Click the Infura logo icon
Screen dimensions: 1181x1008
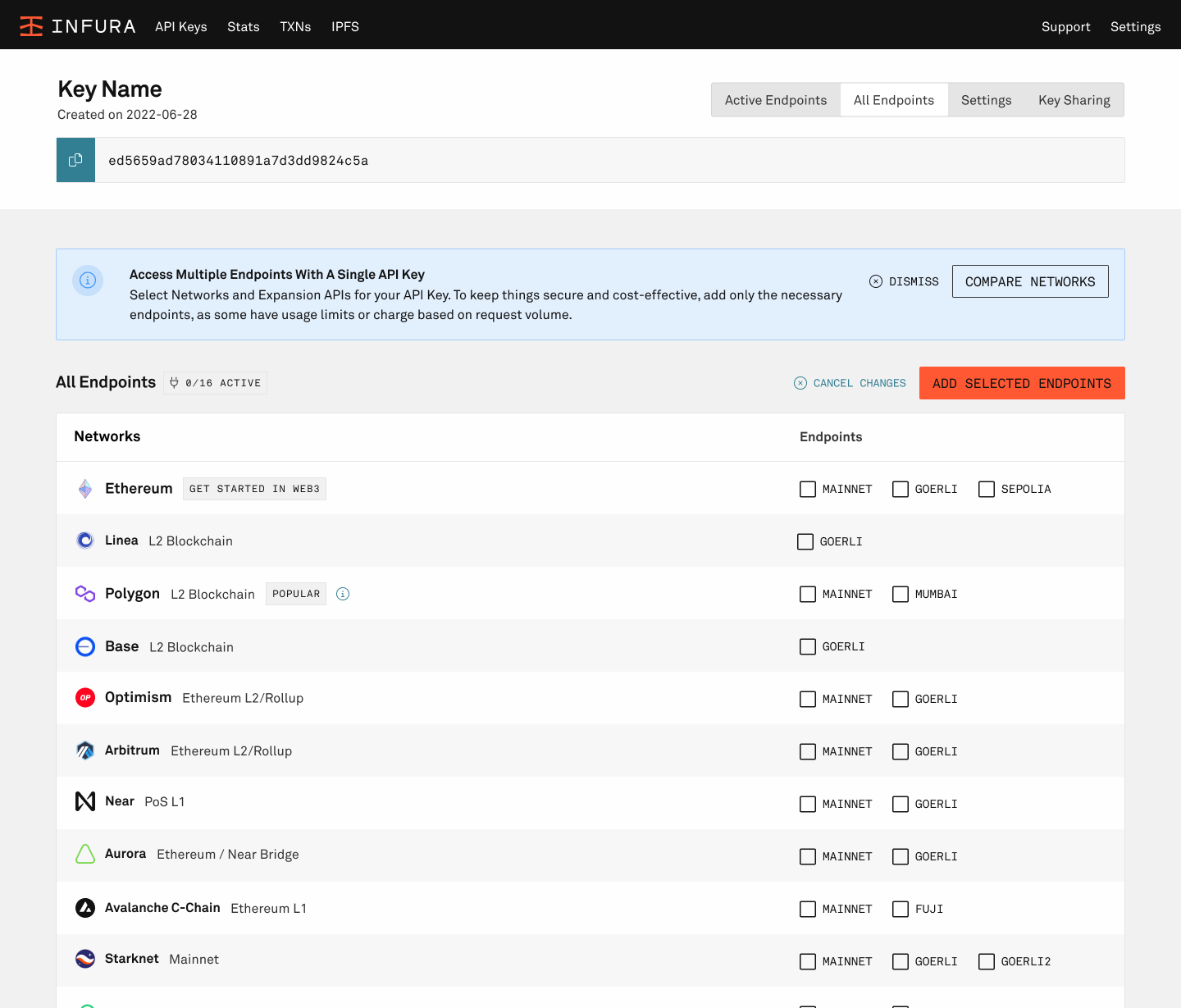click(x=31, y=26)
